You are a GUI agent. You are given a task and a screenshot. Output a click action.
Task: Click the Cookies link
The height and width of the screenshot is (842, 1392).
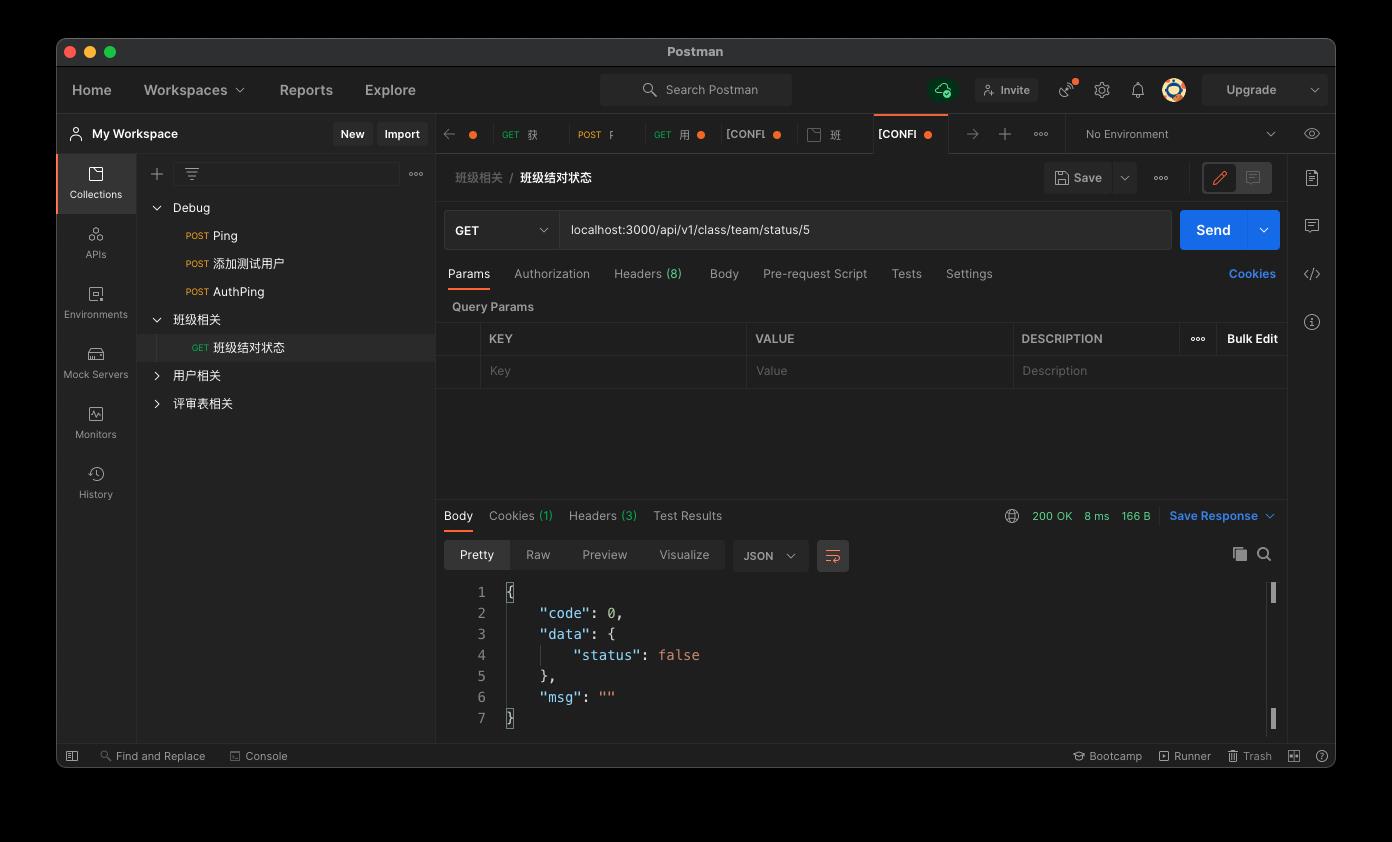point(1252,274)
